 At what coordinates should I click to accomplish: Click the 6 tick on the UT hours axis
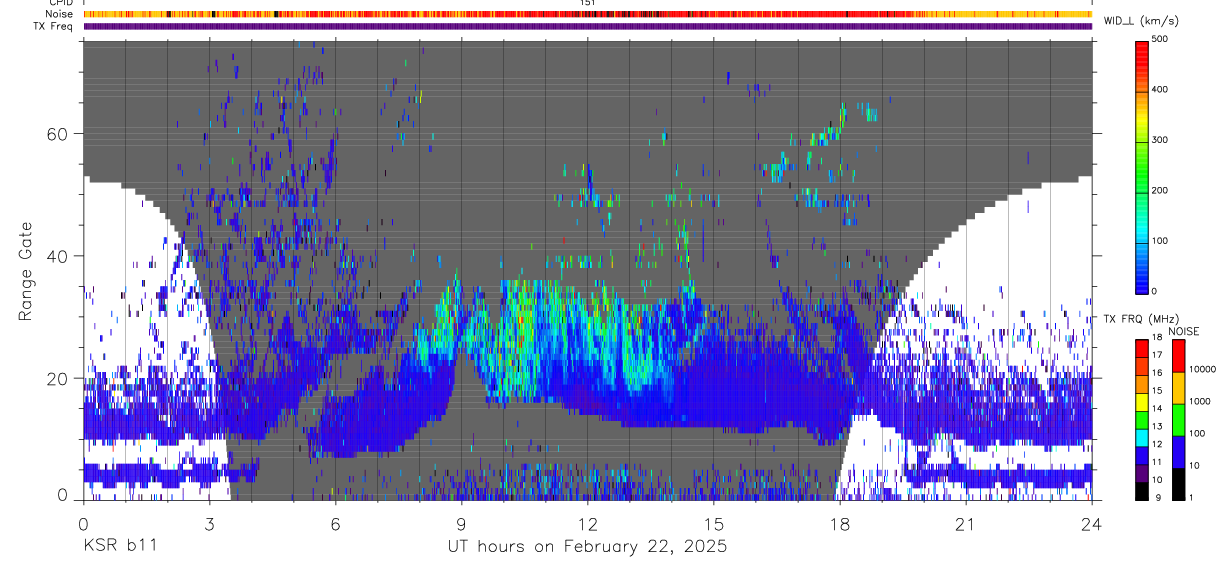[x=335, y=523]
